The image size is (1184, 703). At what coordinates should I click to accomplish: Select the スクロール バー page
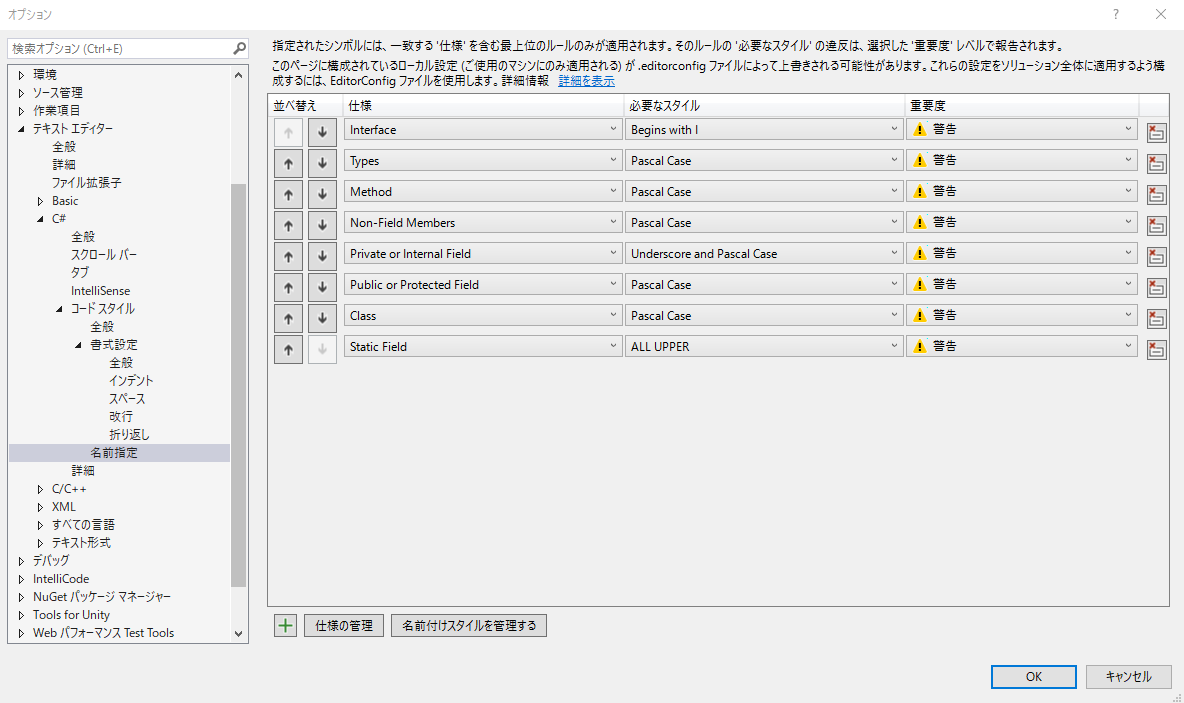click(x=104, y=254)
